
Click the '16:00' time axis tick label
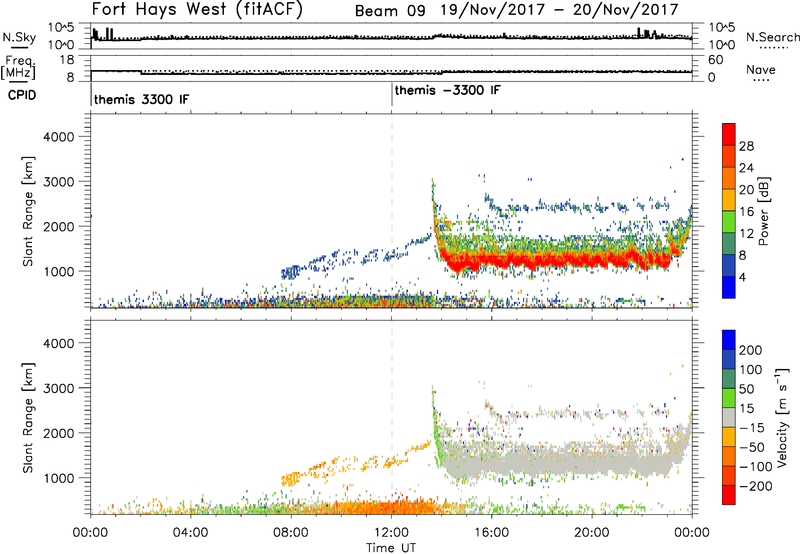(491, 533)
